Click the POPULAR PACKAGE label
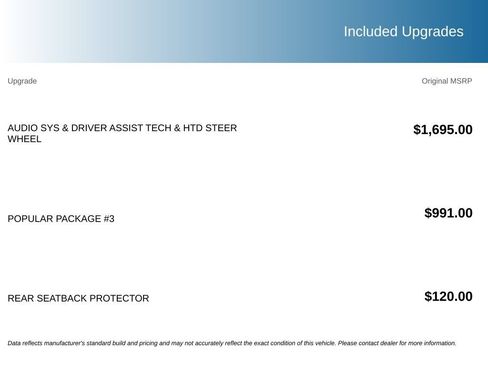The width and height of the screenshot is (488, 366). 54,219
